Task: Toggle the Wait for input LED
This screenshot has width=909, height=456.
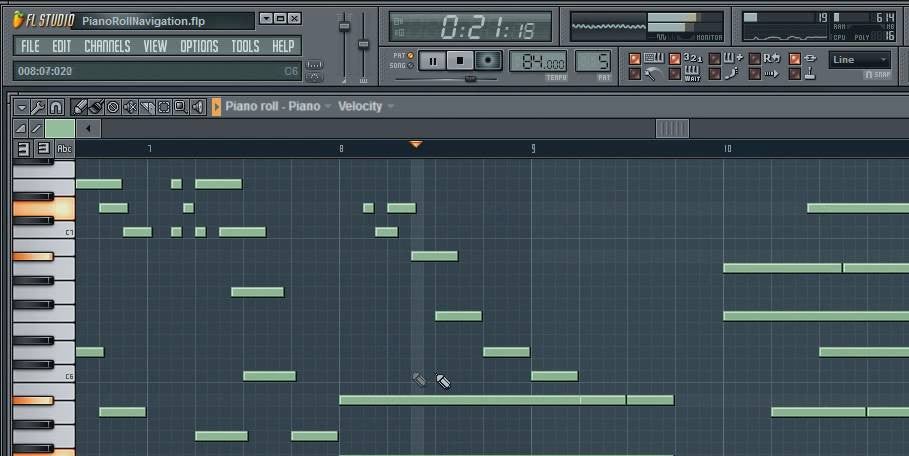Action: (675, 74)
